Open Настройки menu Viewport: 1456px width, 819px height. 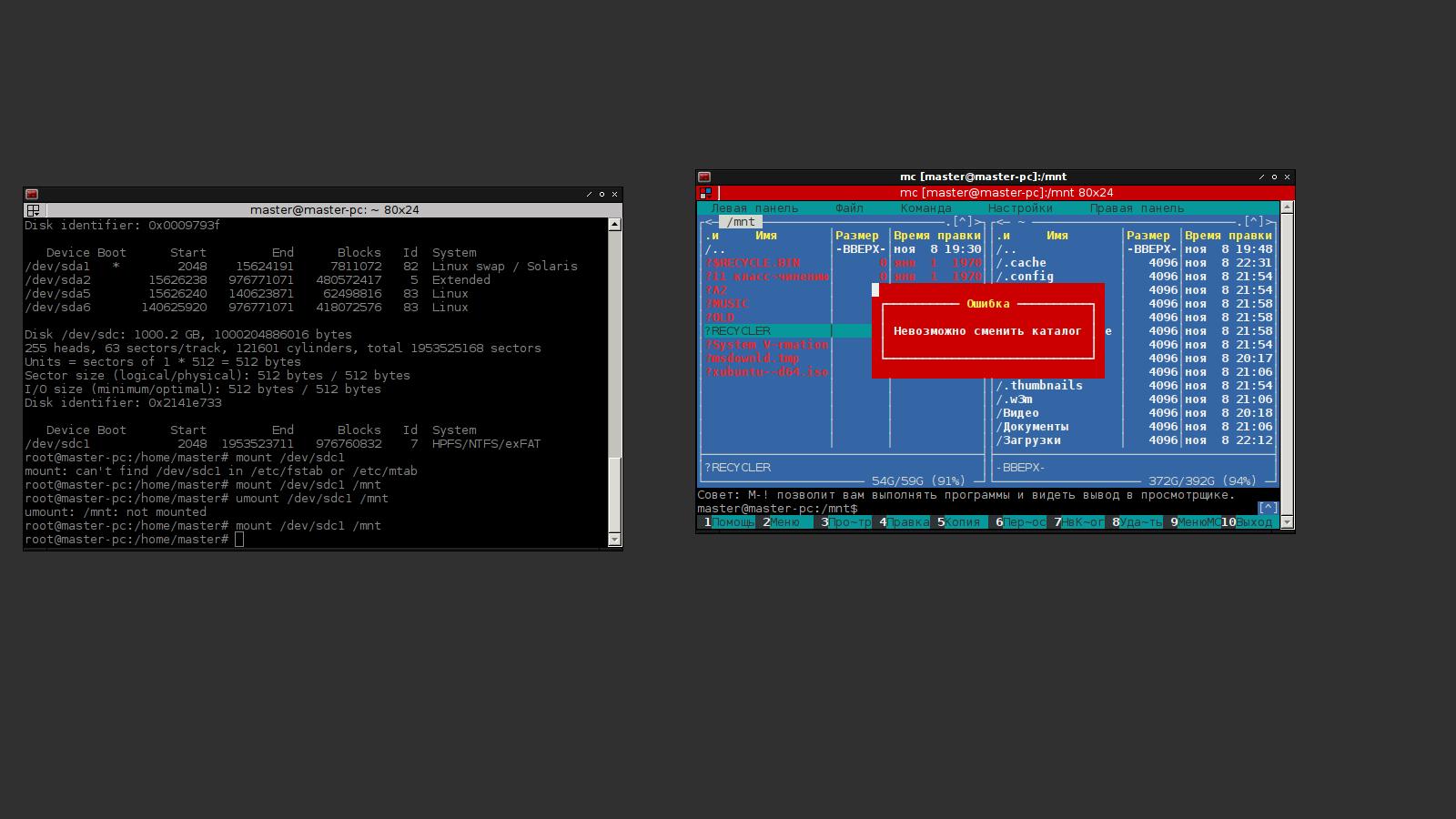pos(1020,208)
